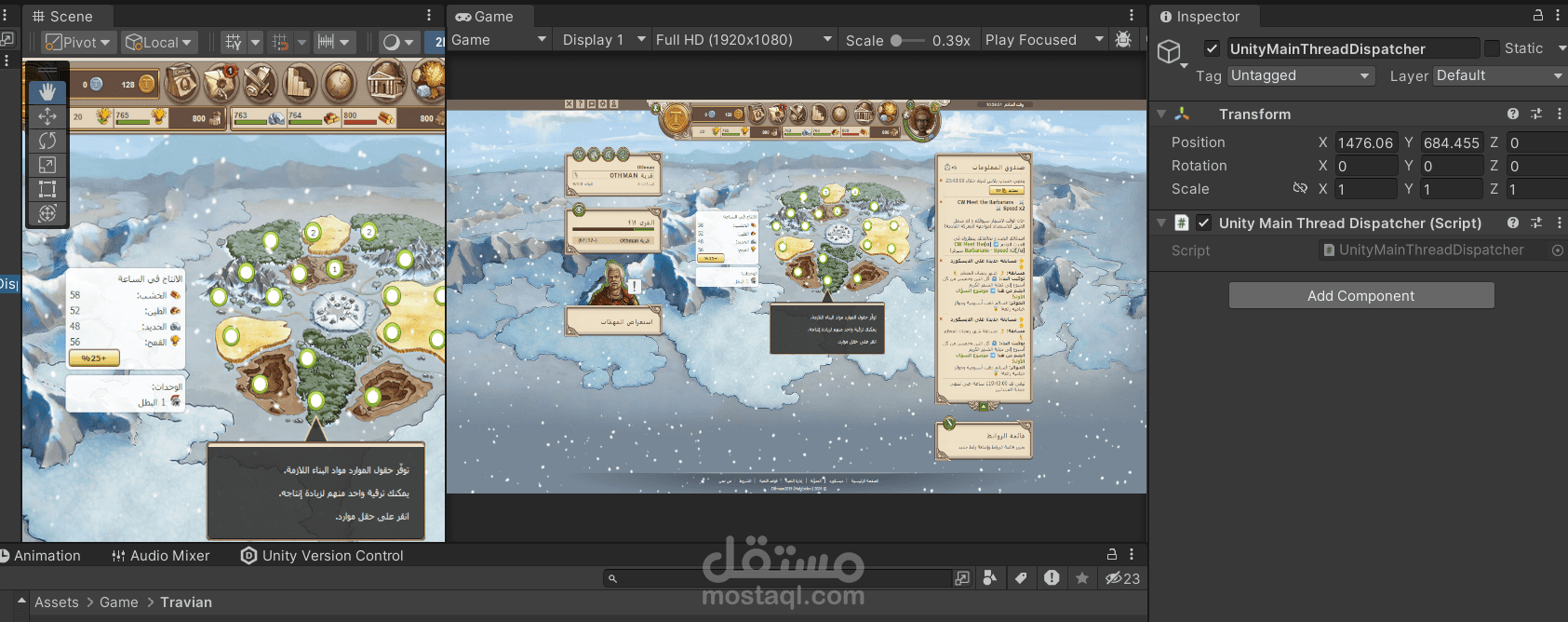Open Game panel options menu
The width and height of the screenshot is (1568, 622).
coord(1132,16)
